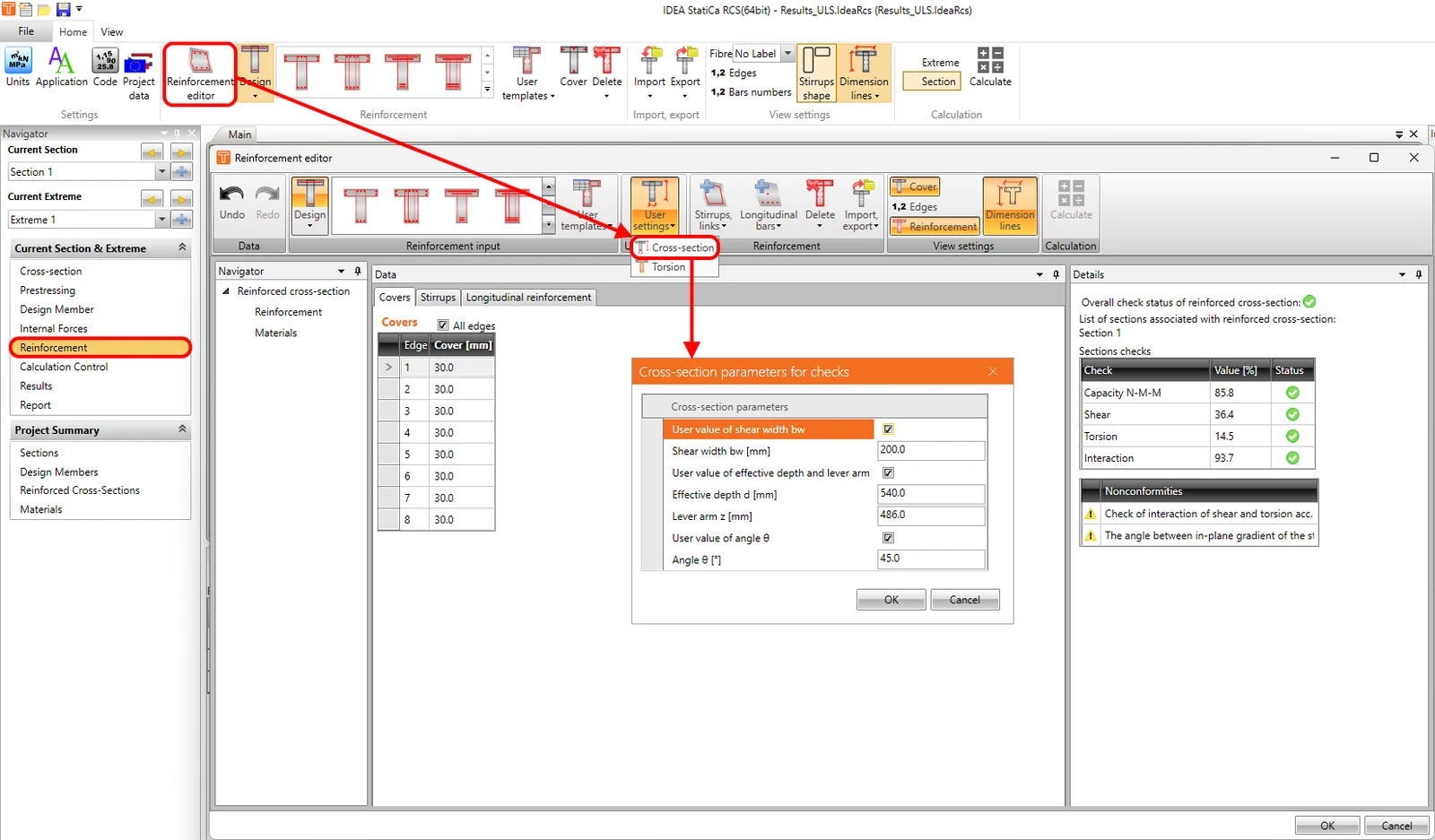Click Undo in Reinforcement editor
The height and width of the screenshot is (840, 1435).
231,203
